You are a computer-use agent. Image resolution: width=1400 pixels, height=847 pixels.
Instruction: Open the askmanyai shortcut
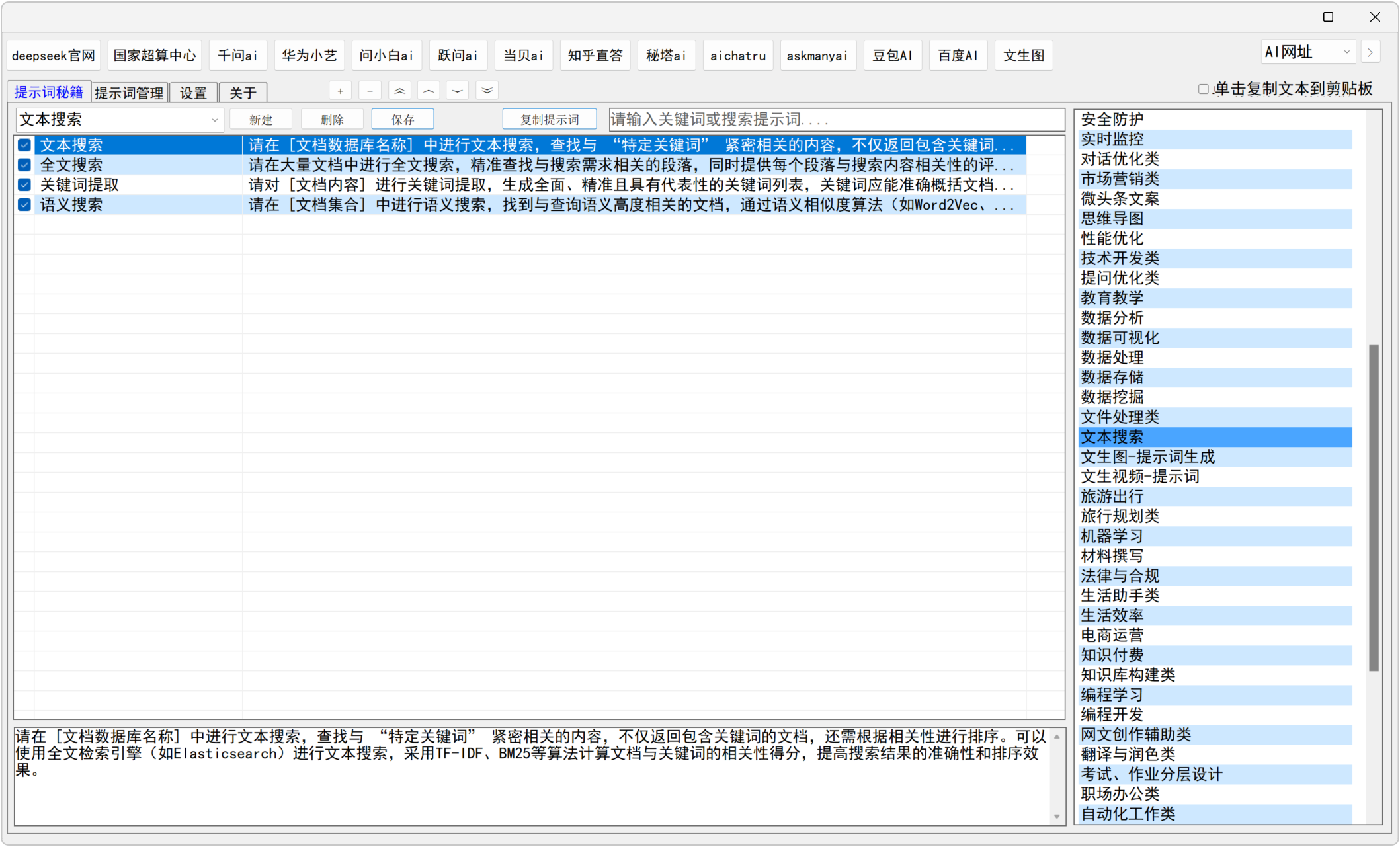[x=818, y=56]
